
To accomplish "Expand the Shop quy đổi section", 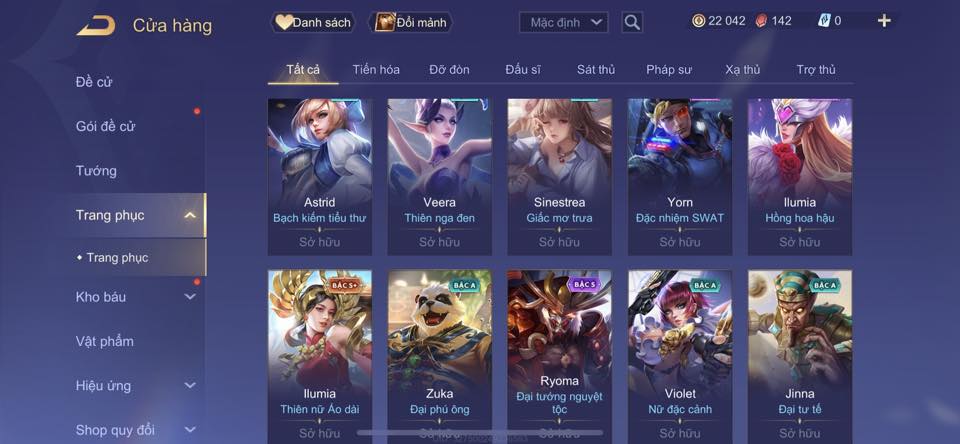I will coord(190,430).
